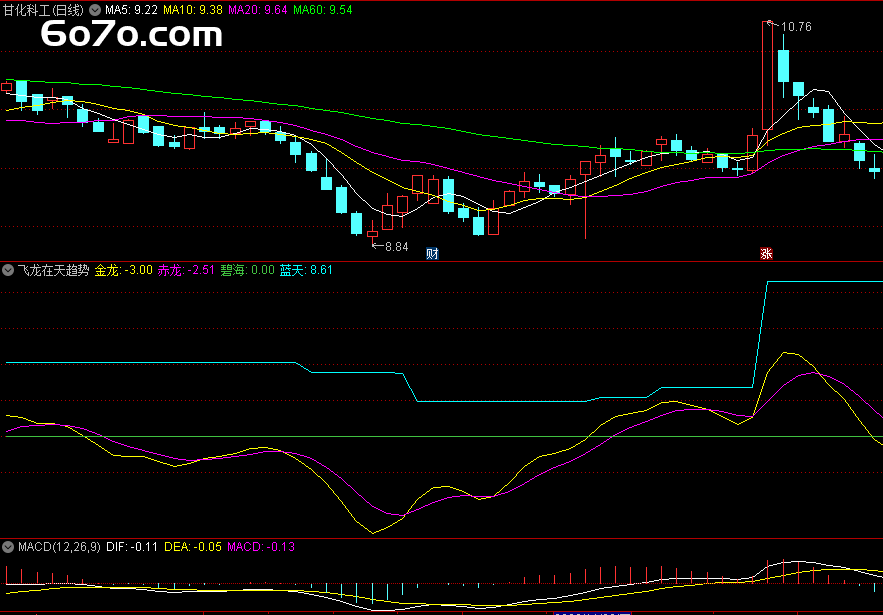The height and width of the screenshot is (615, 883).
Task: Select the 甘化科工(日线) title text
Action: click(43, 10)
